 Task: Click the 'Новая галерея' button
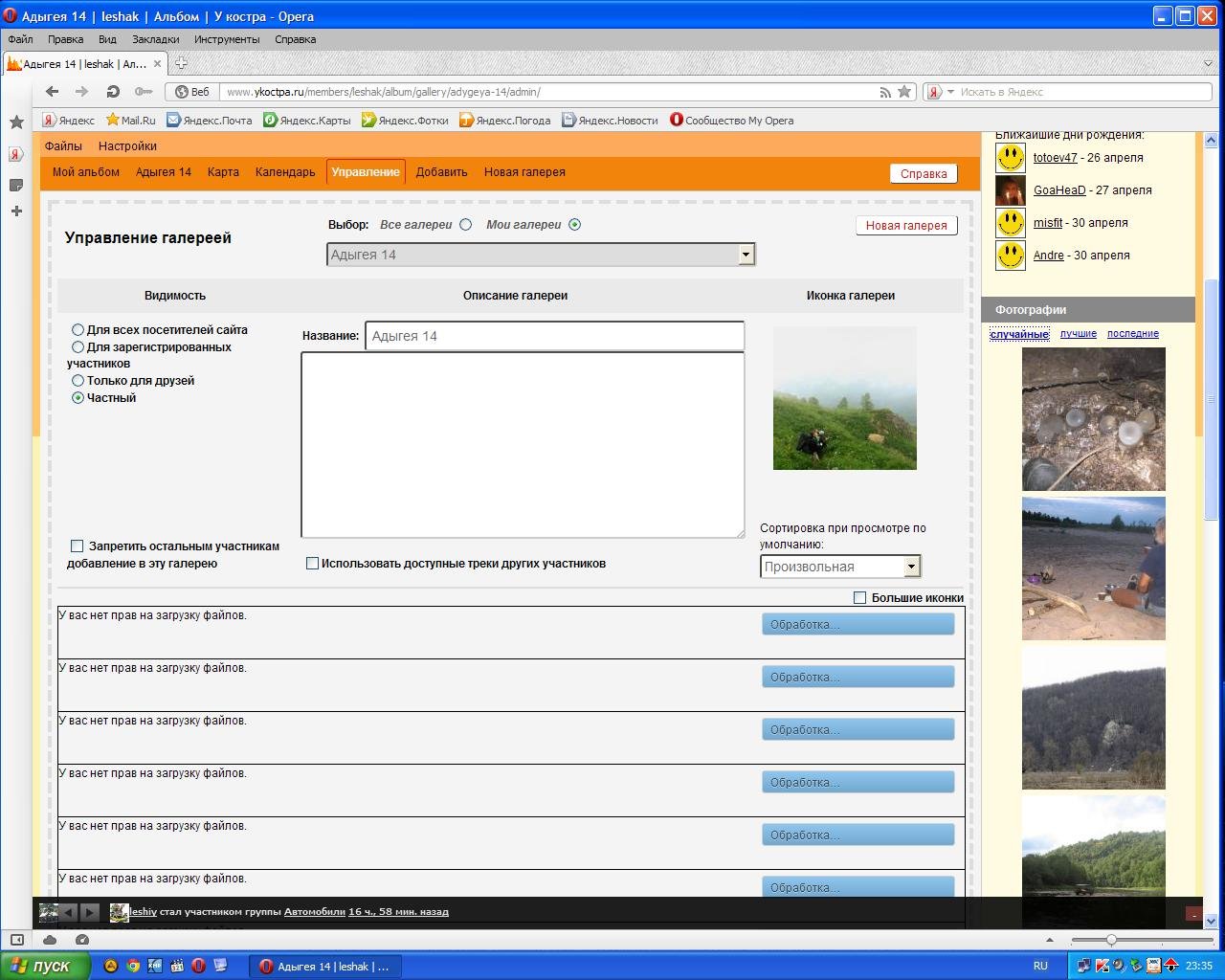click(905, 226)
